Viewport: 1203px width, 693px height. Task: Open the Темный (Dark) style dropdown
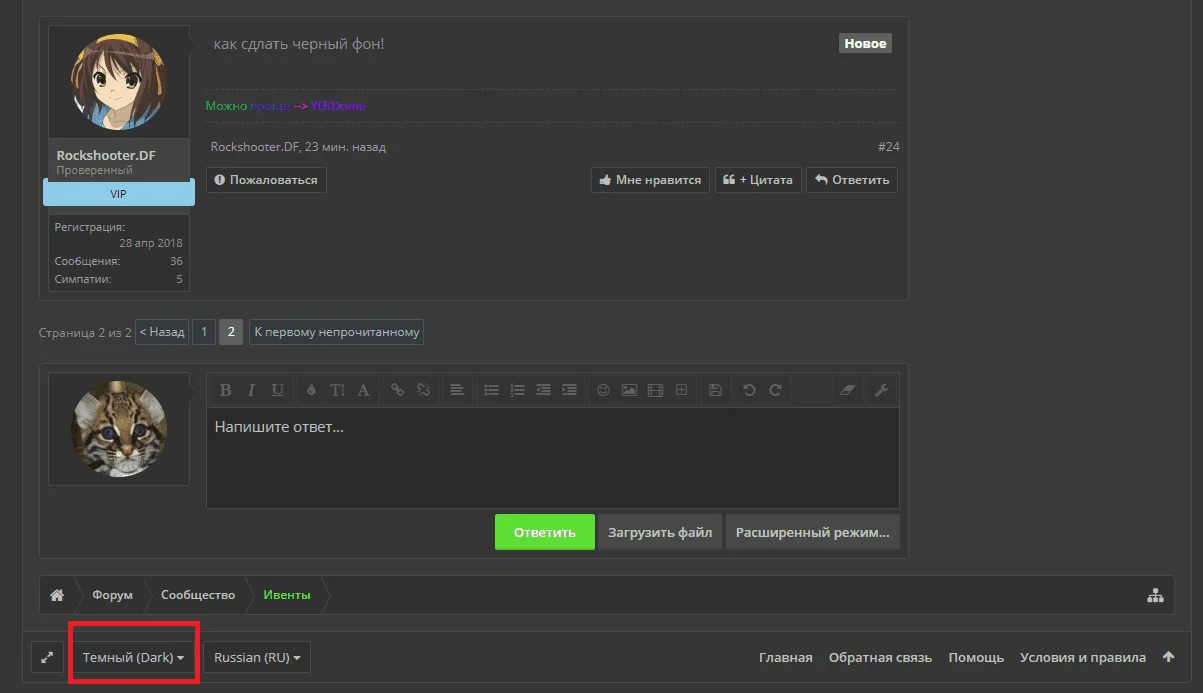(134, 657)
